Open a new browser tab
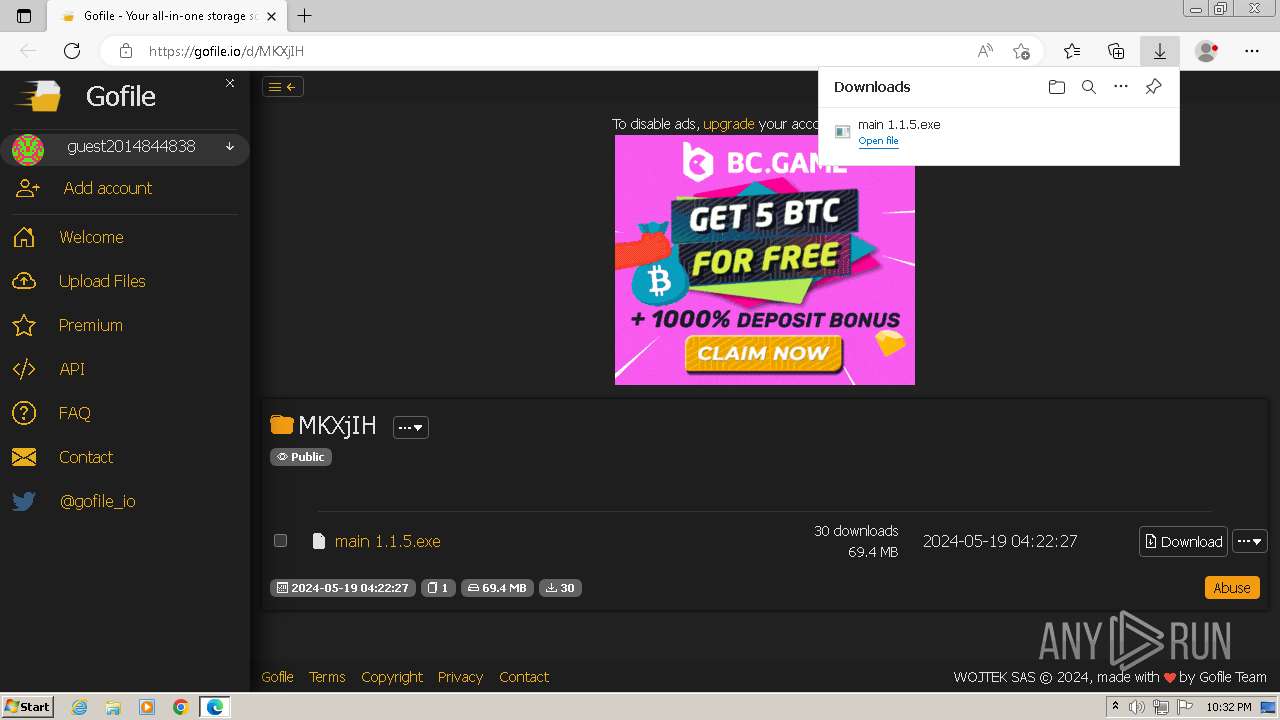Viewport: 1280px width, 720px height. [305, 16]
